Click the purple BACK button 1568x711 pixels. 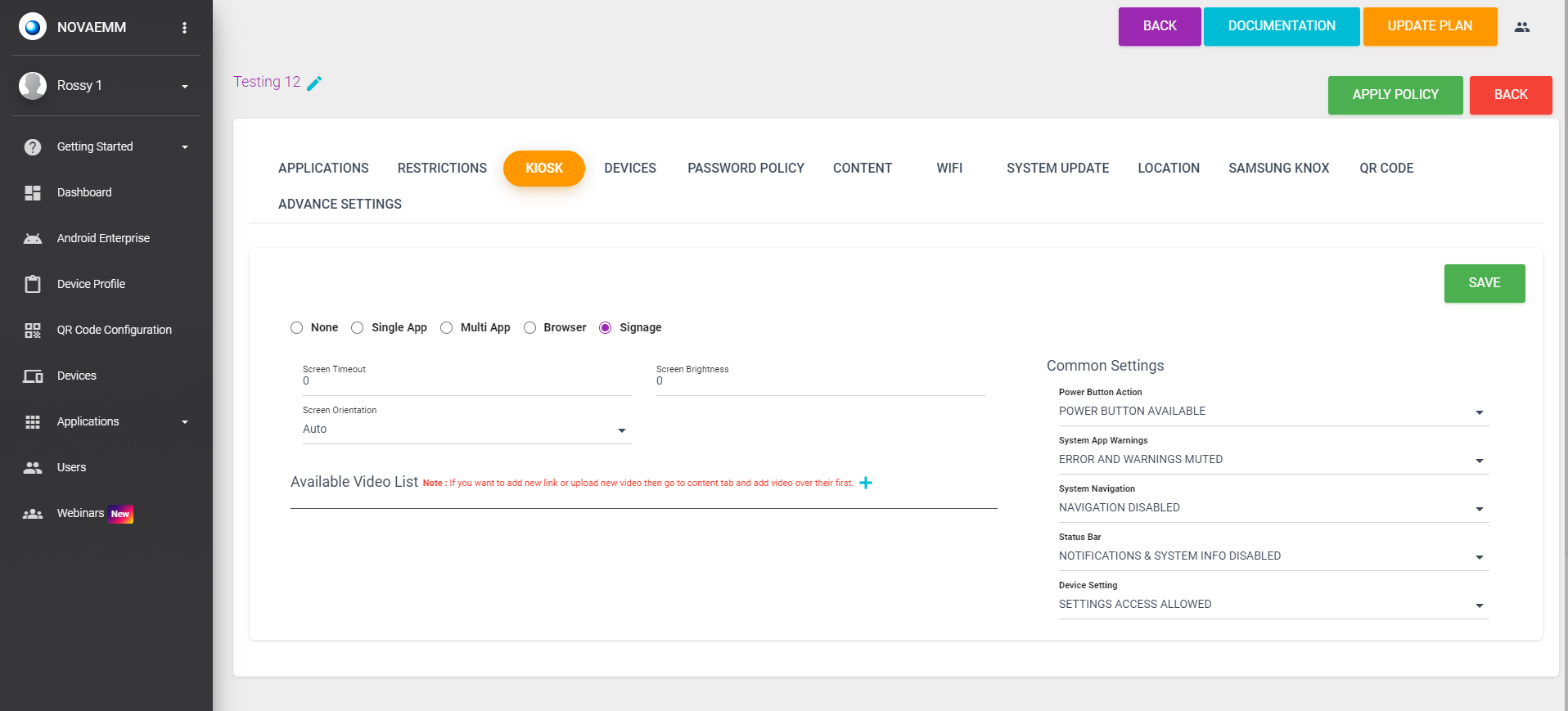tap(1160, 26)
